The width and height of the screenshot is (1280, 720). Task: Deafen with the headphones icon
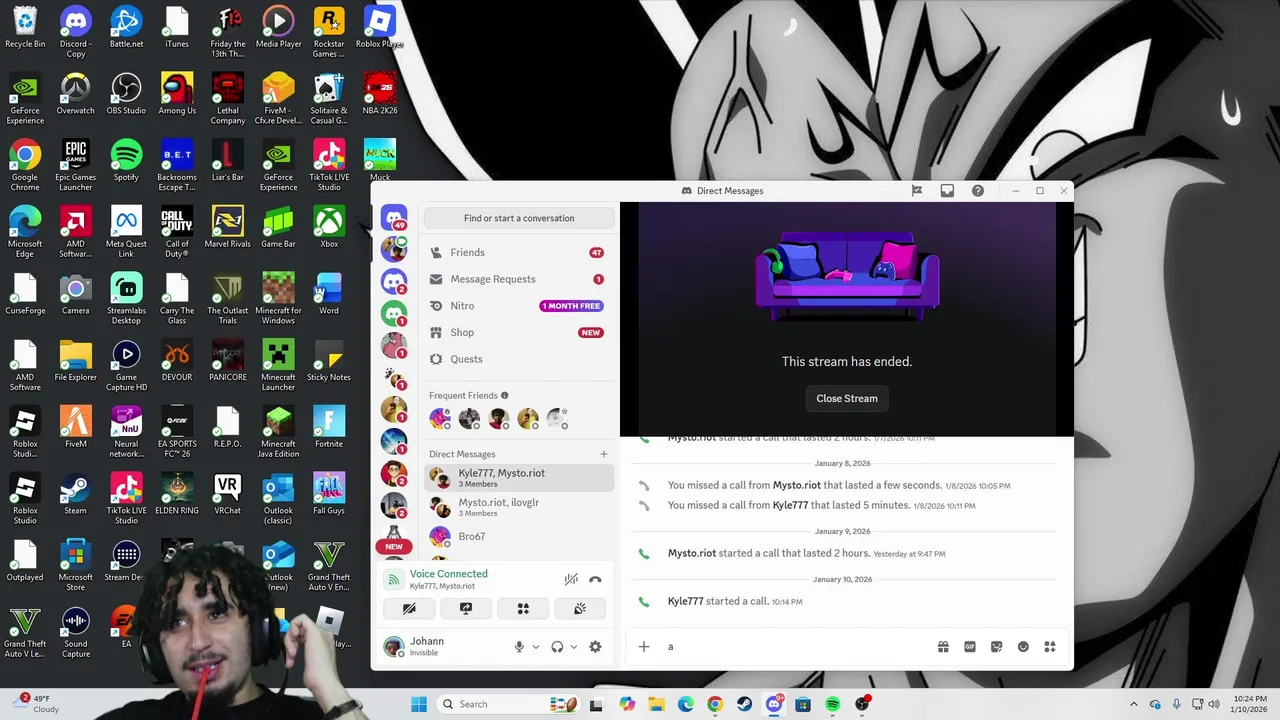557,647
